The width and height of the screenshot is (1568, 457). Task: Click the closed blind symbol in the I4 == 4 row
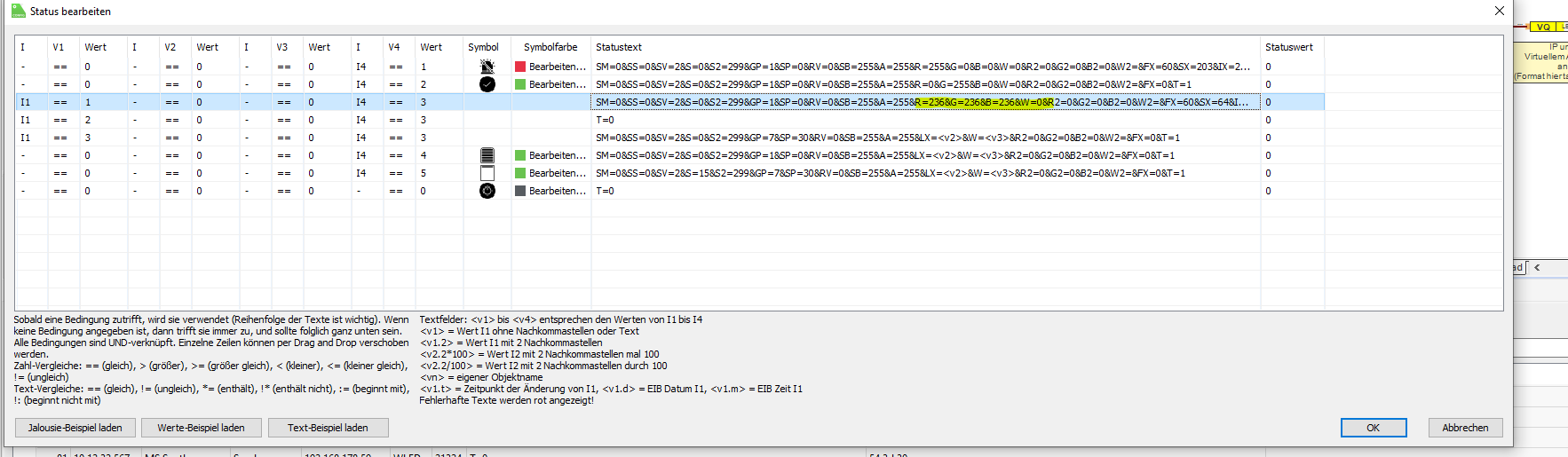tap(487, 155)
